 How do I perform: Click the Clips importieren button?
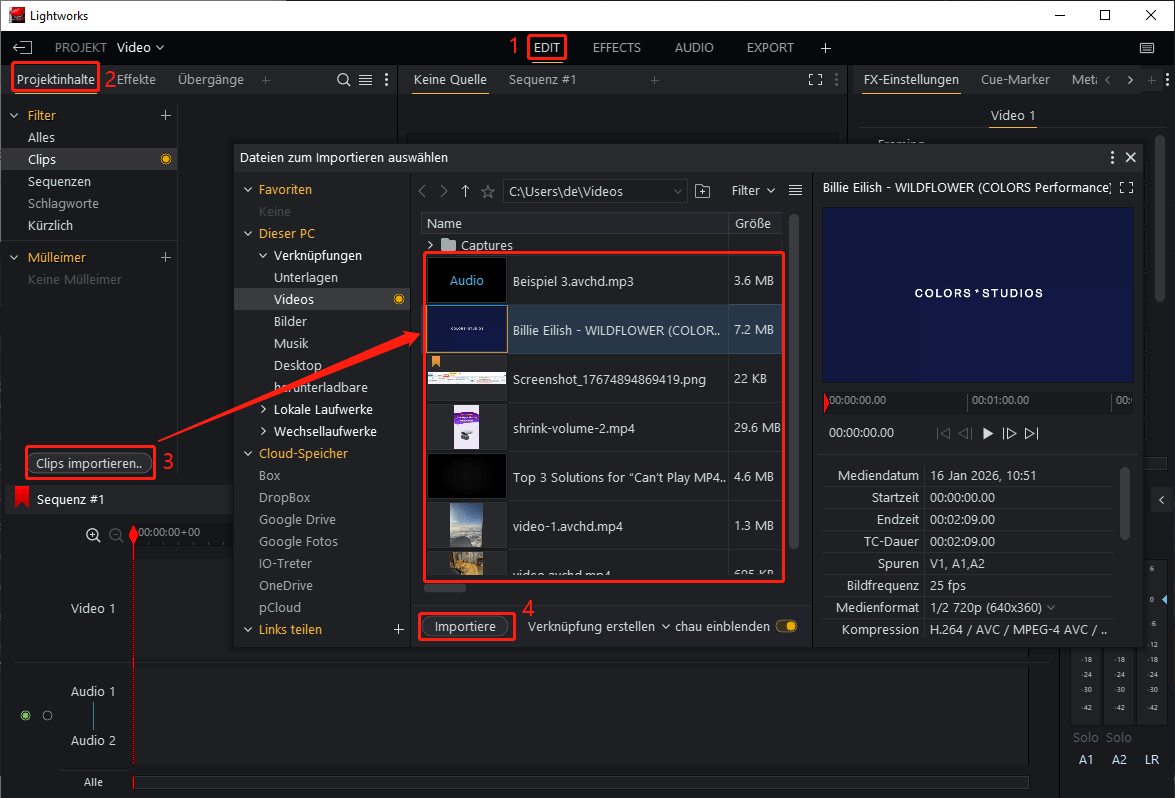(x=90, y=463)
